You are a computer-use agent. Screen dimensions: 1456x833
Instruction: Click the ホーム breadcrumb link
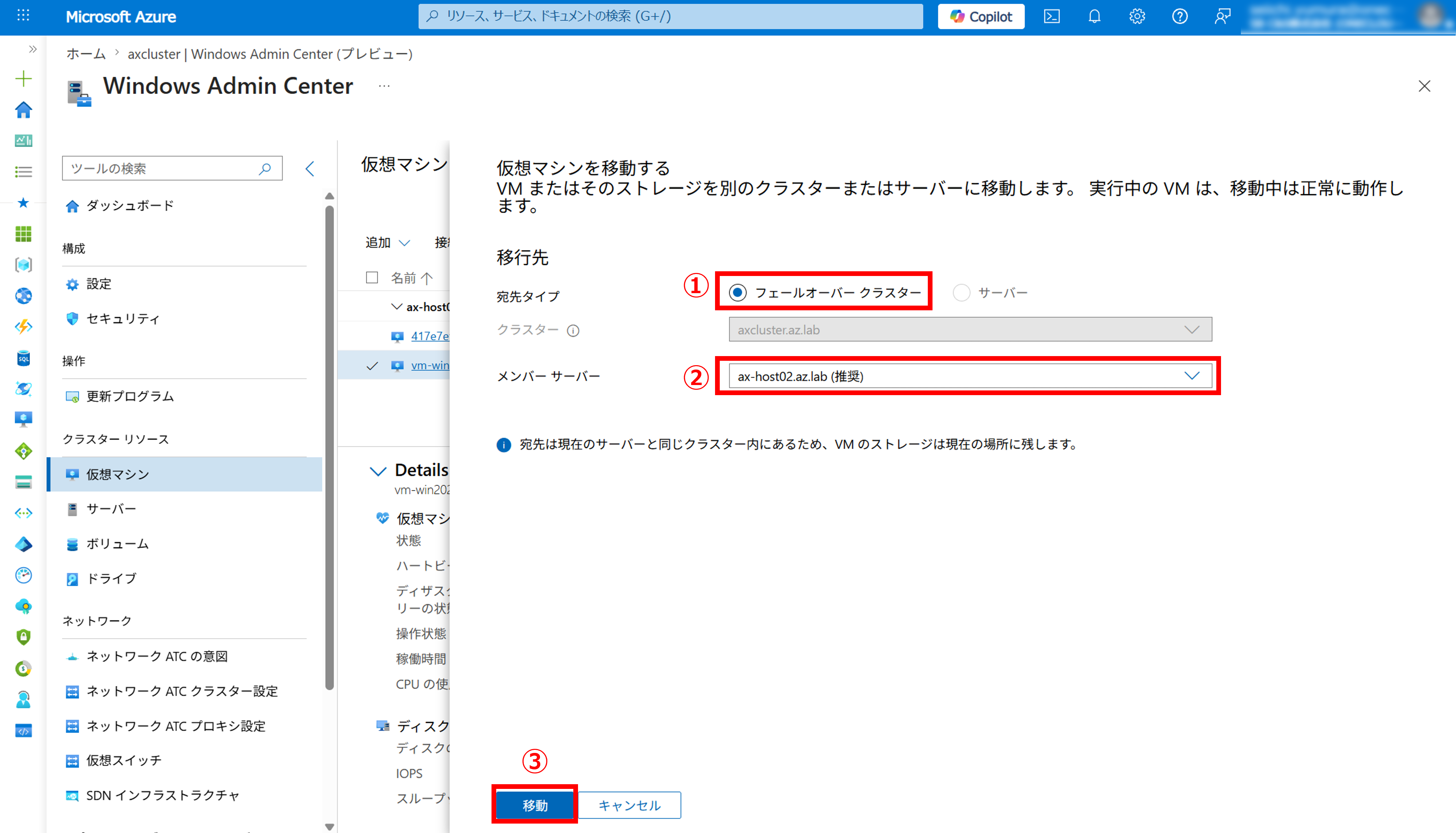(86, 54)
